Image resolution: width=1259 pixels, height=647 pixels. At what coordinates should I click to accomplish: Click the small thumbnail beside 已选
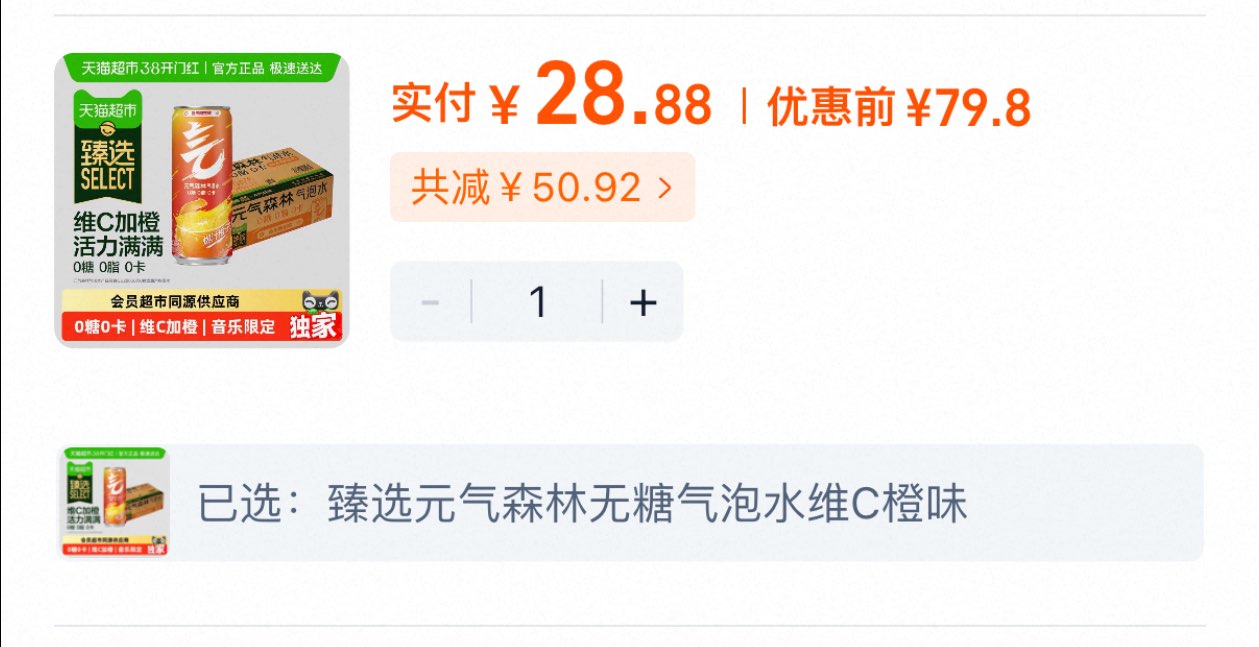pos(115,502)
